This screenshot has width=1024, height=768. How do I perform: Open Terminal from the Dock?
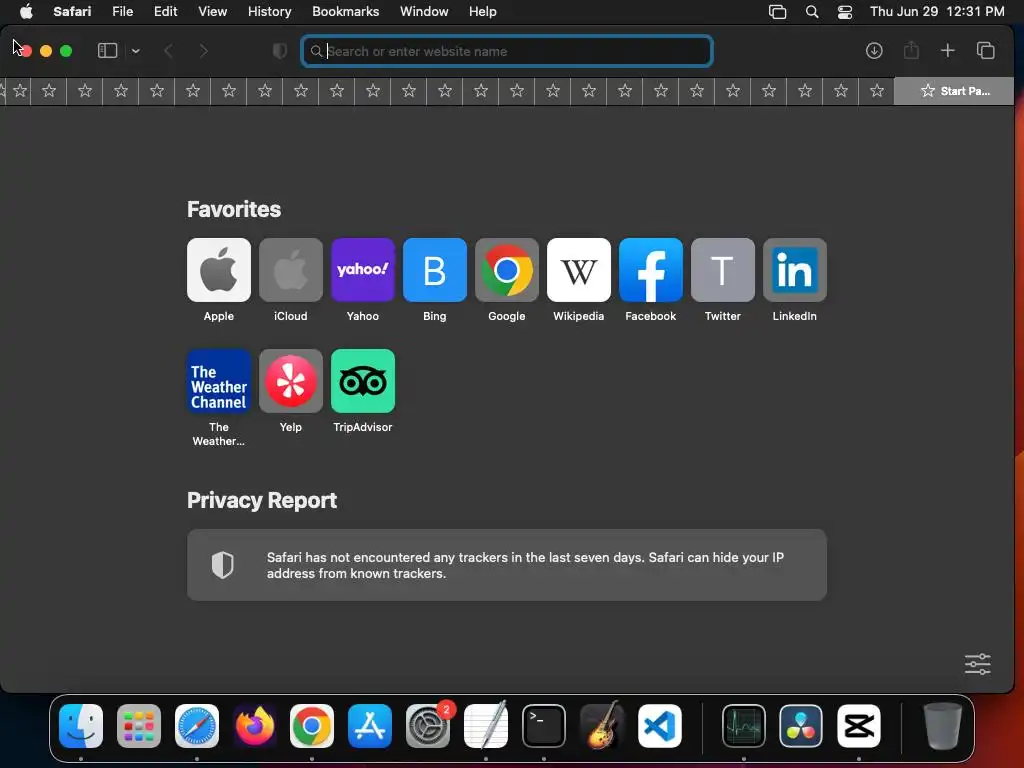(x=543, y=726)
